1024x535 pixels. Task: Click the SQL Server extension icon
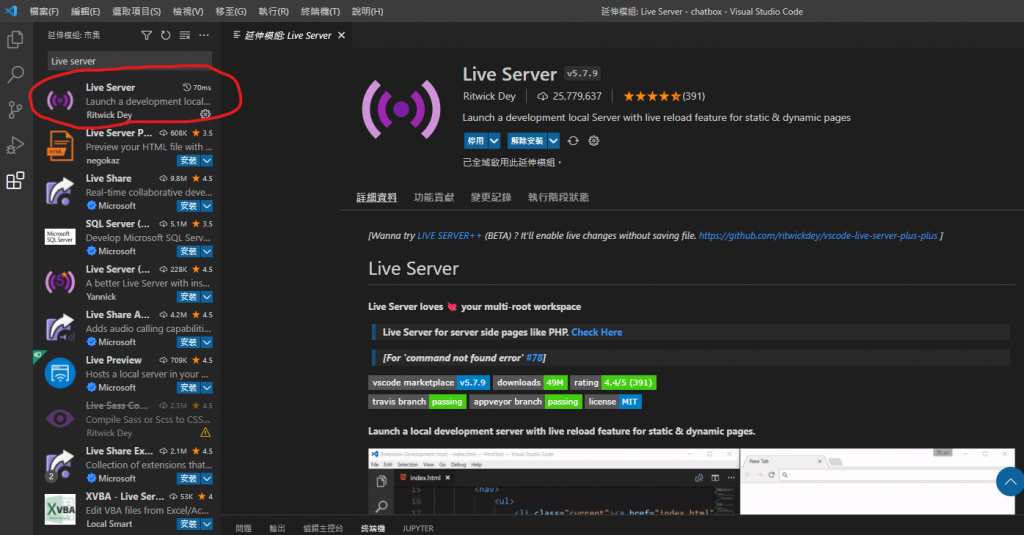[60, 236]
